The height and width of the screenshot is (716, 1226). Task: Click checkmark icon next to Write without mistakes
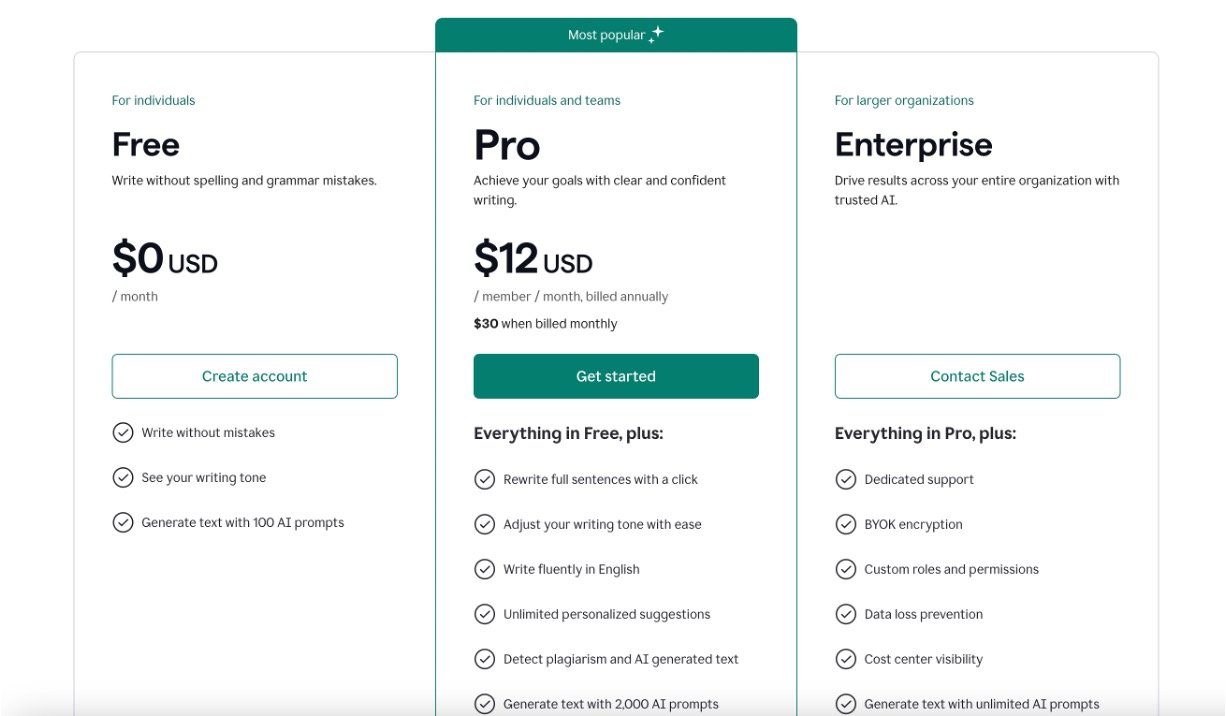(x=123, y=433)
